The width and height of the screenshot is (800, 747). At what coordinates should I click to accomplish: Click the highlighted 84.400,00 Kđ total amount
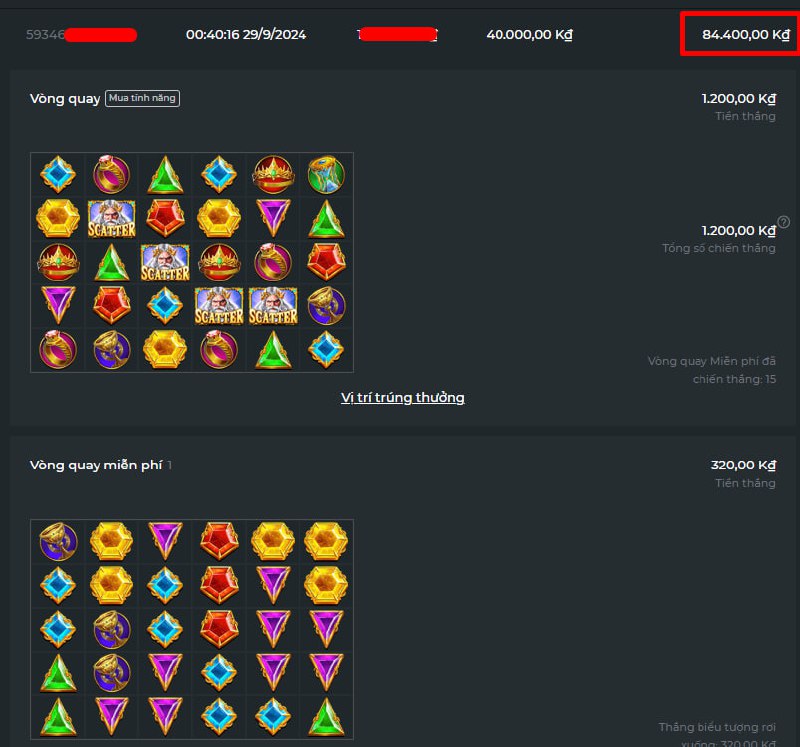(x=745, y=35)
